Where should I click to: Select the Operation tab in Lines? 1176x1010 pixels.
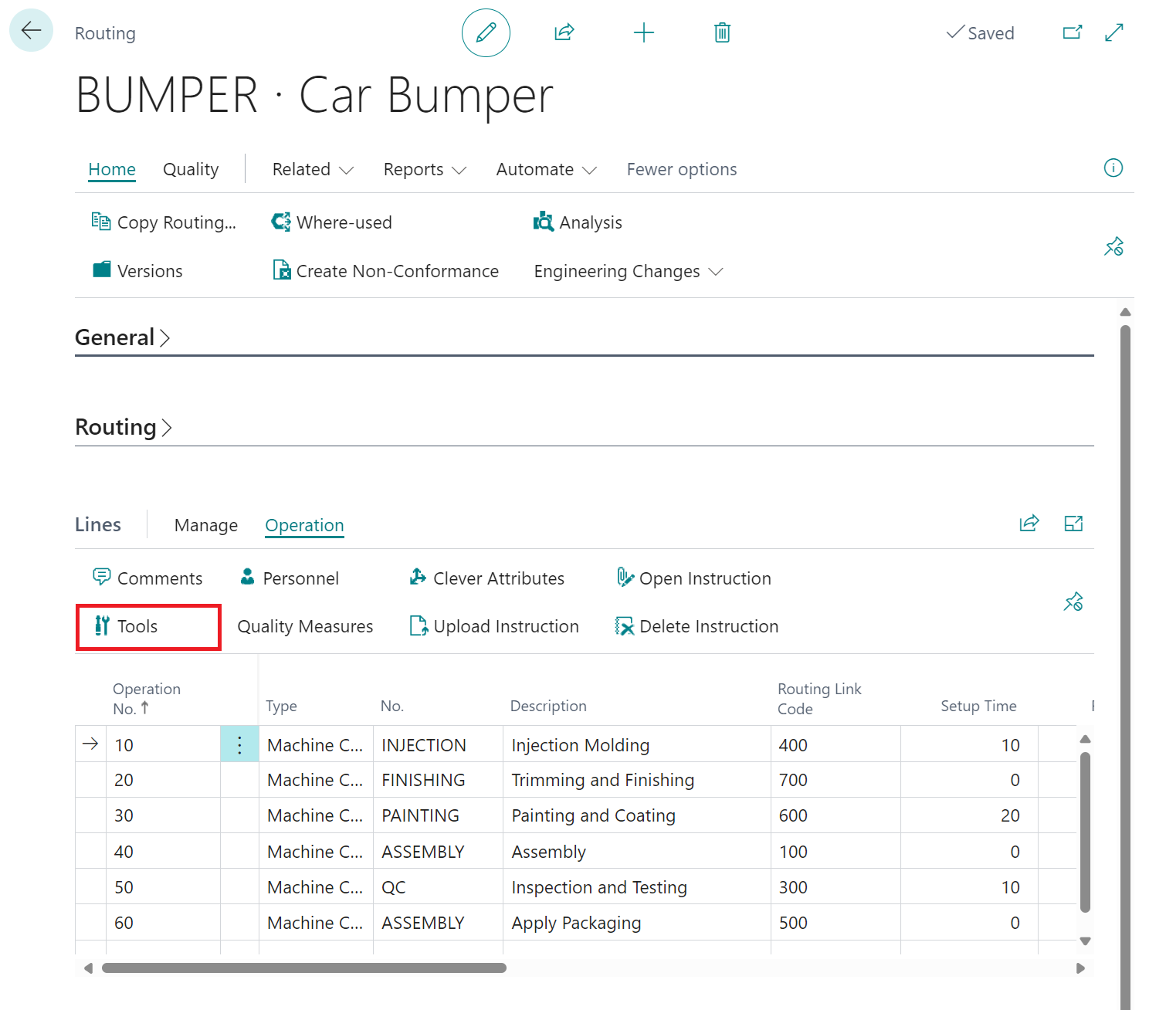pos(304,525)
